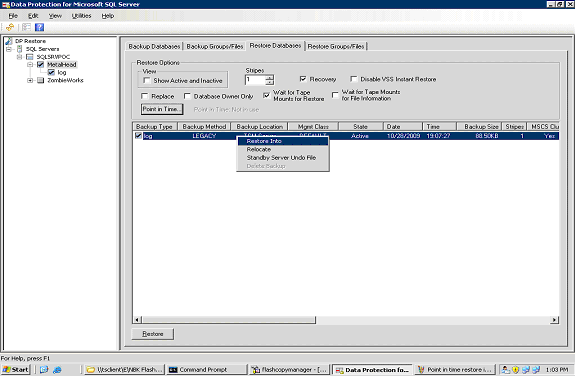575x376 pixels.
Task: Click the horizontal scrollbar thumb
Action: pos(228,320)
